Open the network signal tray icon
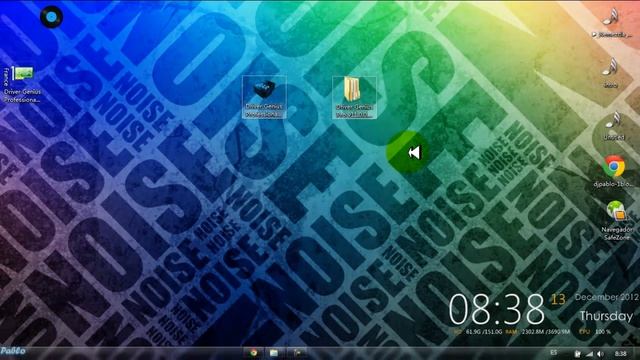The width and height of the screenshot is (640, 360). pos(589,353)
